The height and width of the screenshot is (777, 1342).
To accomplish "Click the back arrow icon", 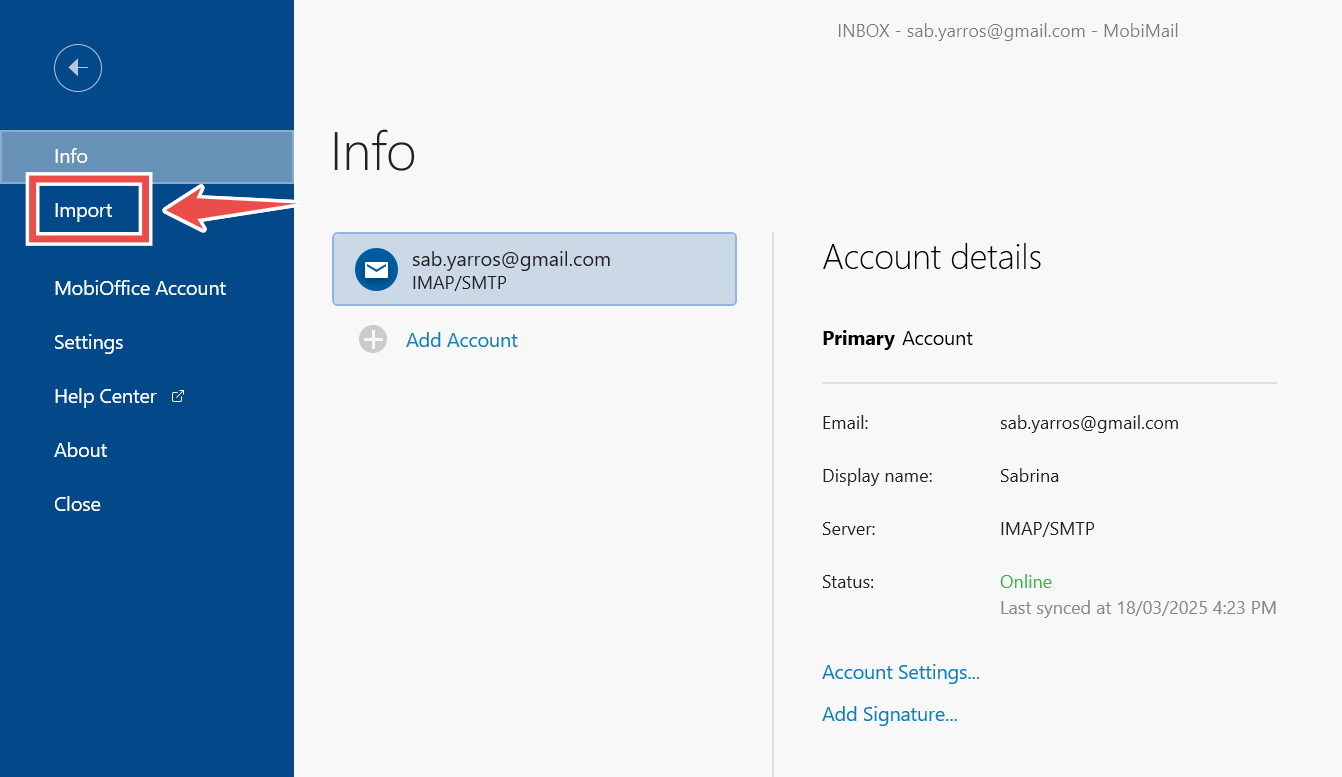I will coord(78,68).
